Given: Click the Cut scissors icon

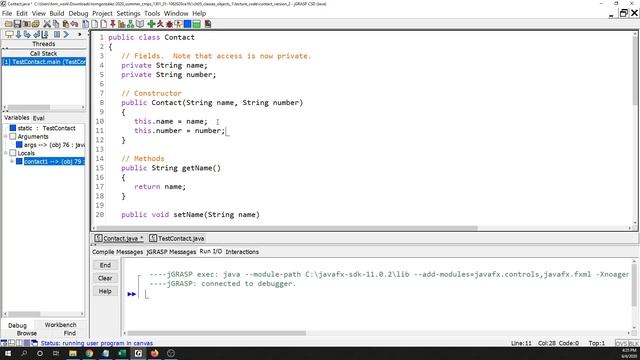Looking at the screenshot, I should [47, 24].
